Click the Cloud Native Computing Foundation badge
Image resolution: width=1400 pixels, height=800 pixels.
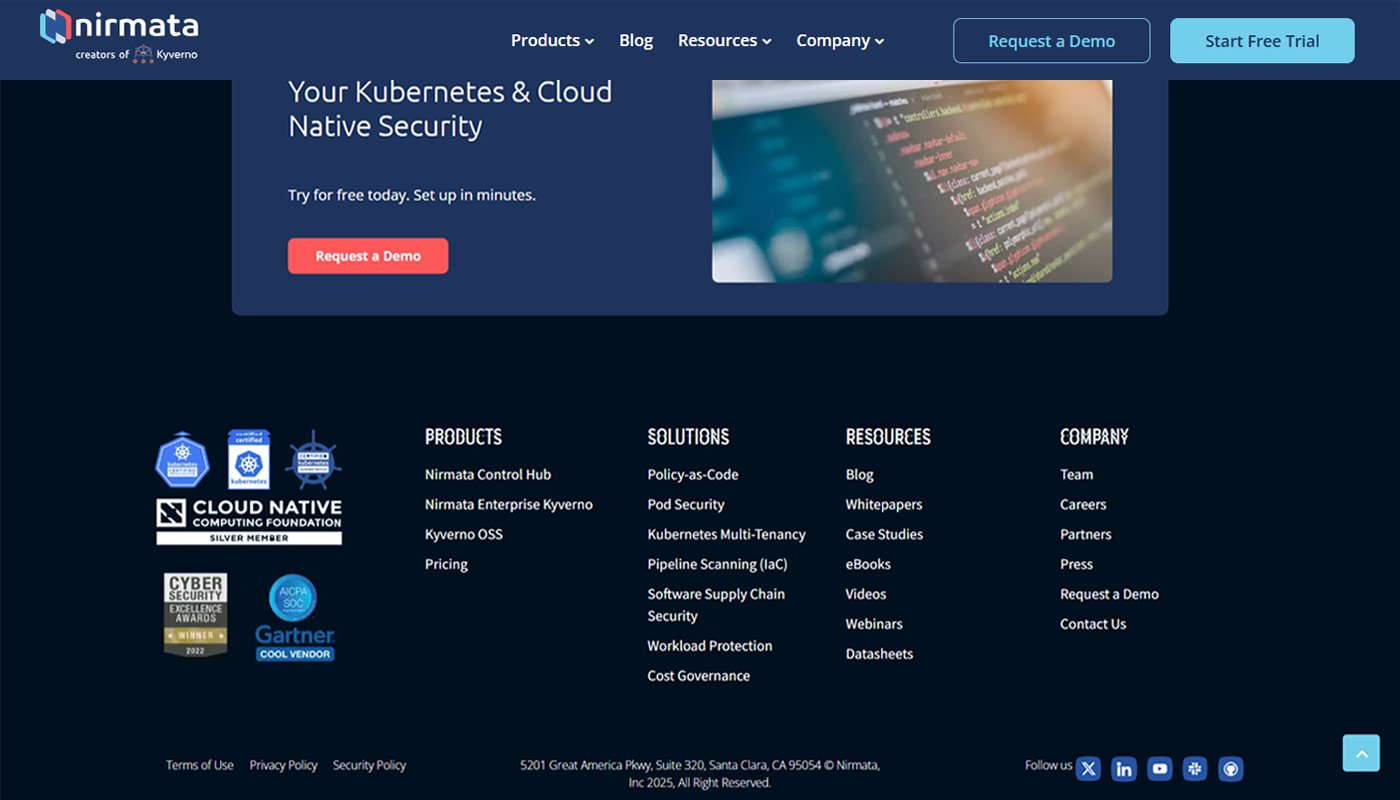249,521
